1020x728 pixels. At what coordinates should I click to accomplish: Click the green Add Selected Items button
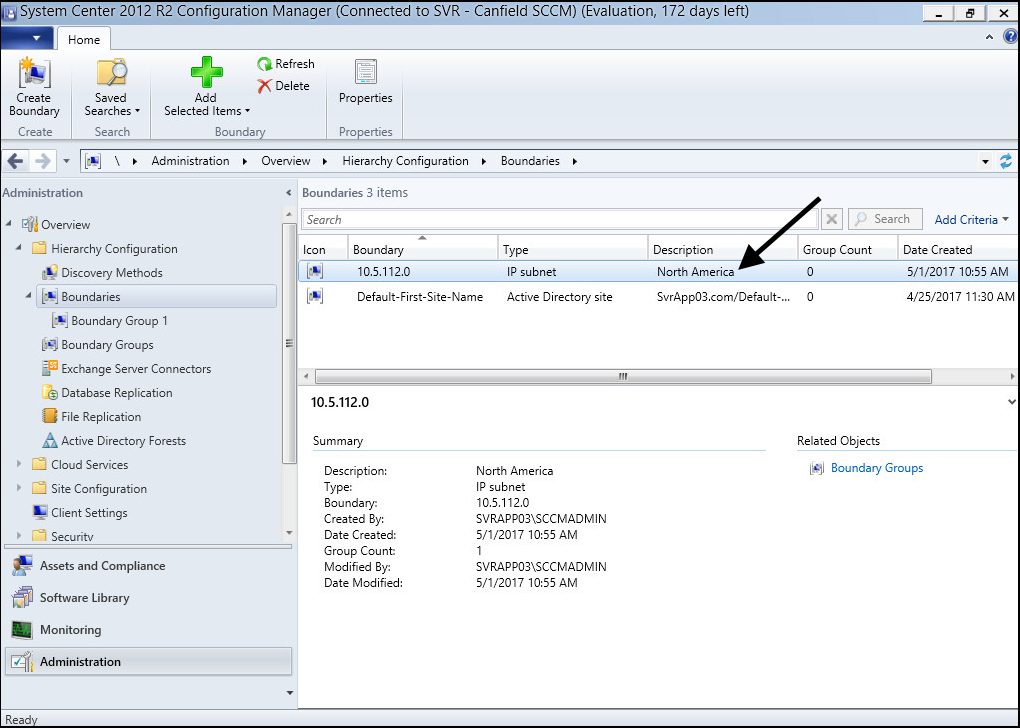click(x=206, y=87)
